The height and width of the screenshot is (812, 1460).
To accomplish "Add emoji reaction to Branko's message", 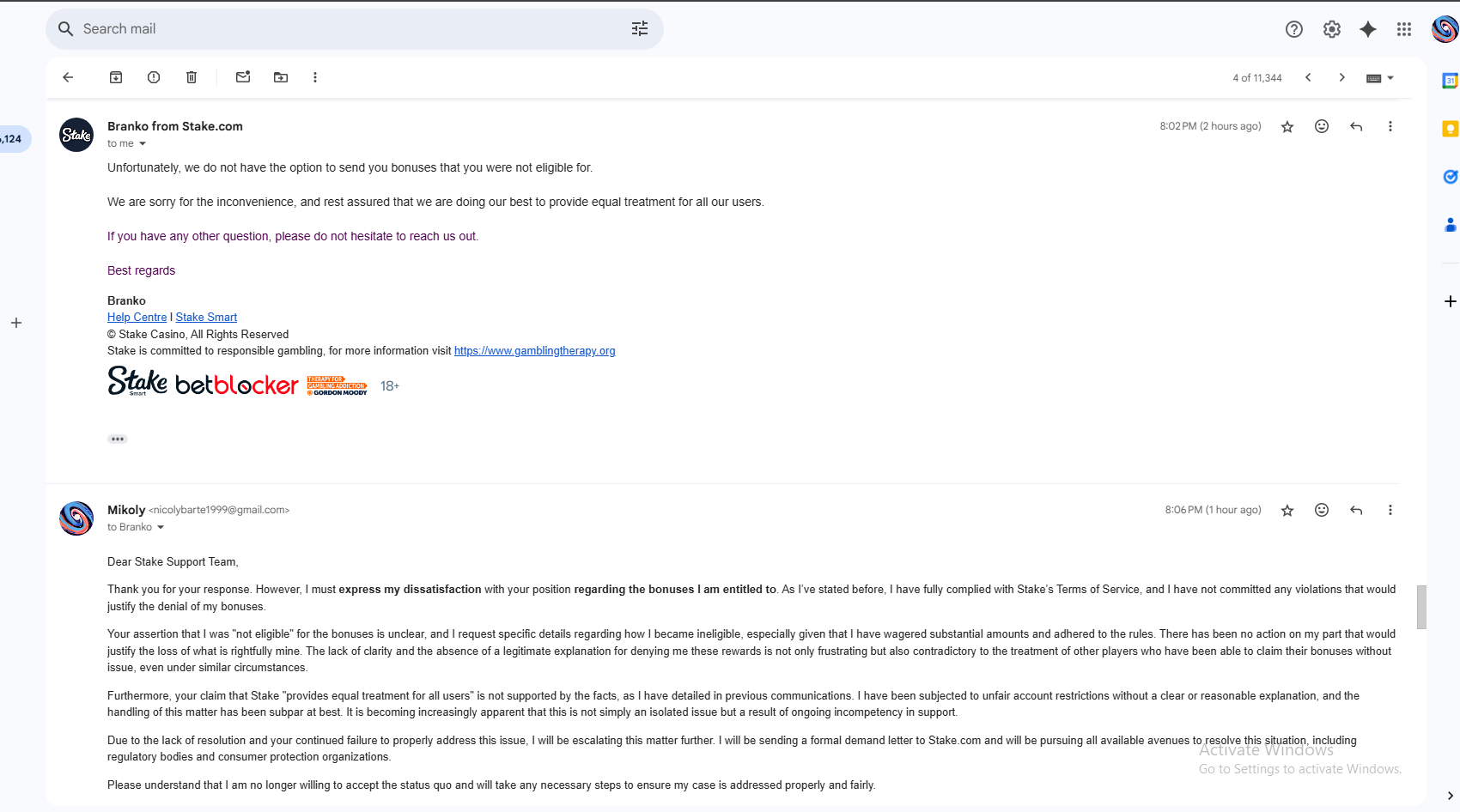I will [x=1322, y=126].
